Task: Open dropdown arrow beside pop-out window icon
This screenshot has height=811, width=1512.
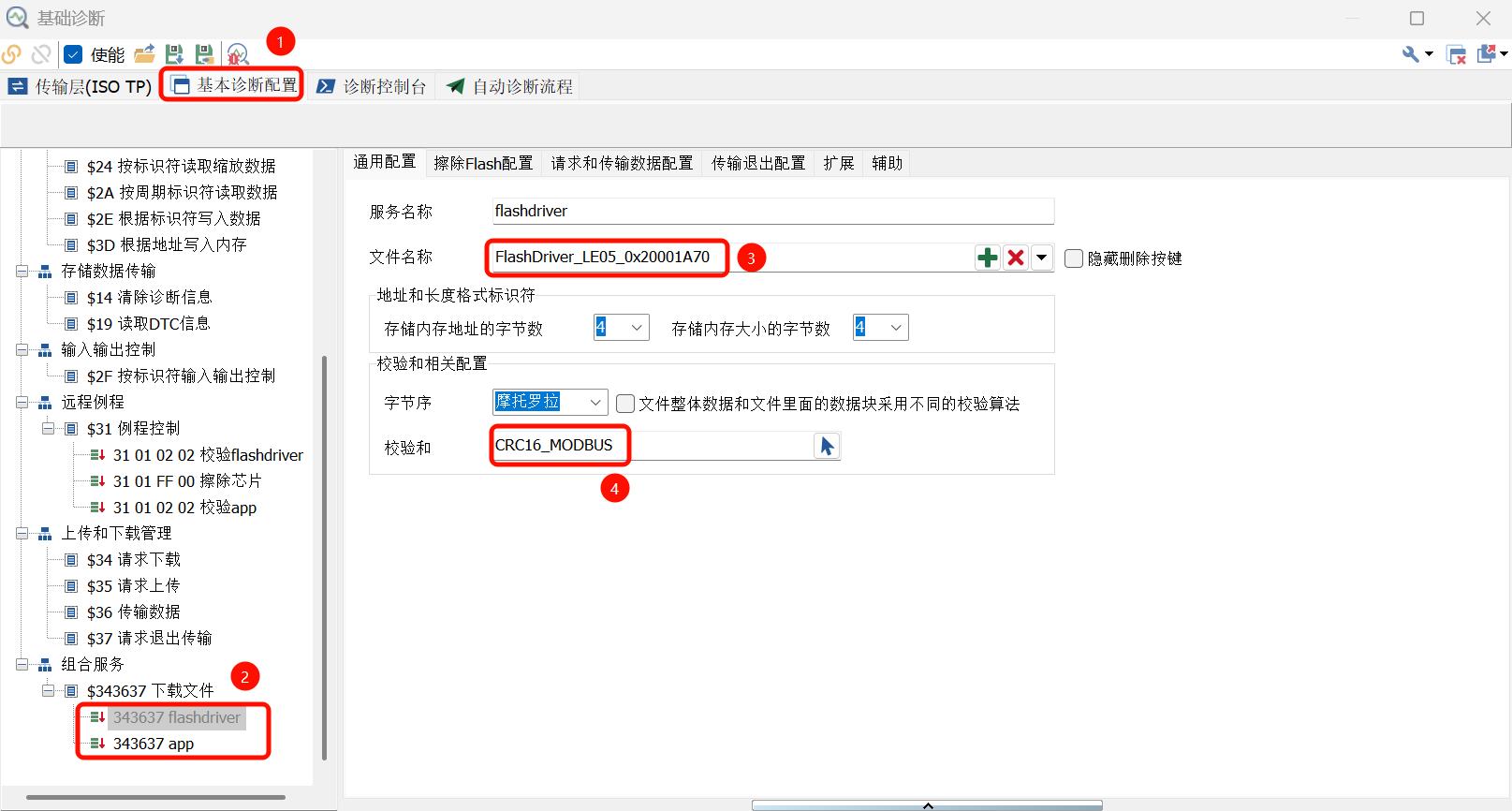Action: click(1504, 54)
